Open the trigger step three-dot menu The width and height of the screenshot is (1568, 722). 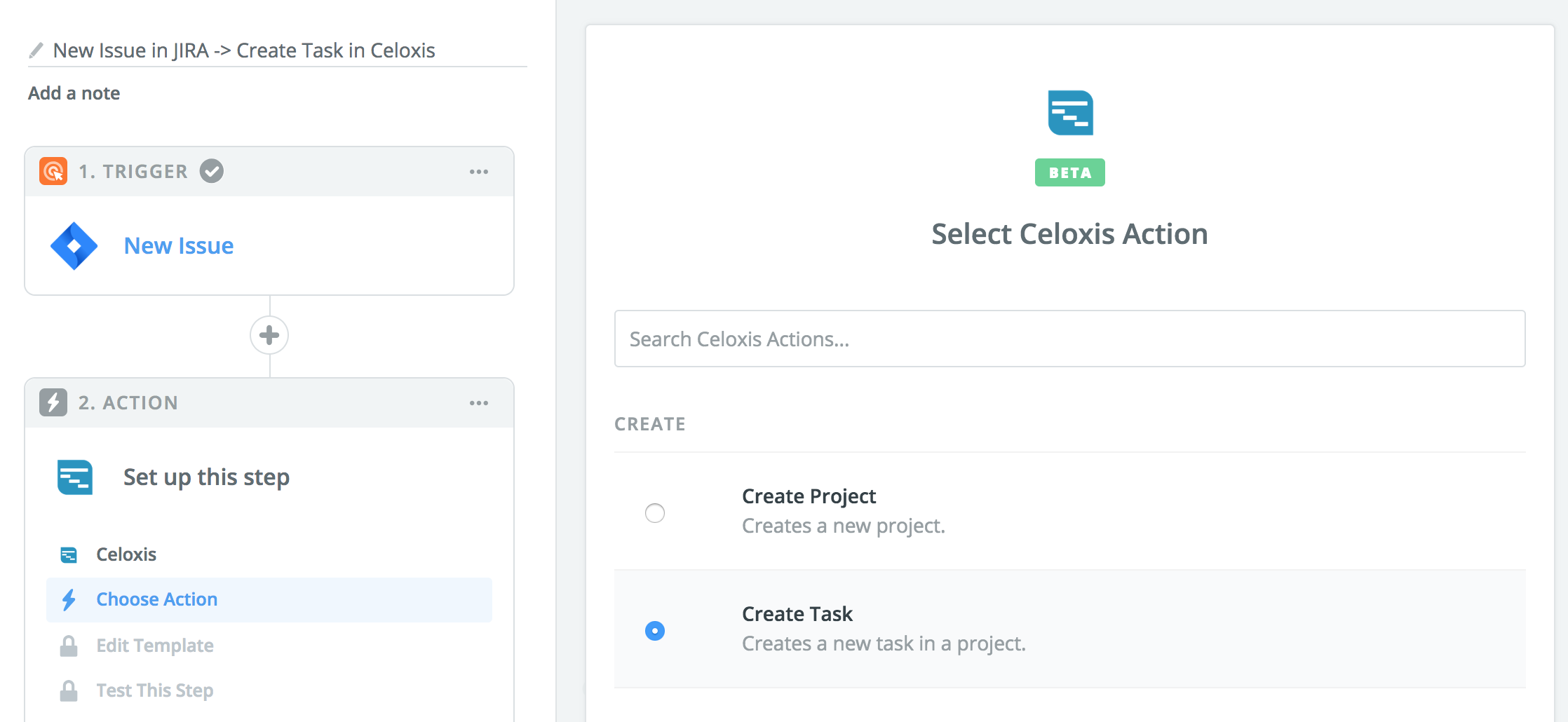click(479, 172)
